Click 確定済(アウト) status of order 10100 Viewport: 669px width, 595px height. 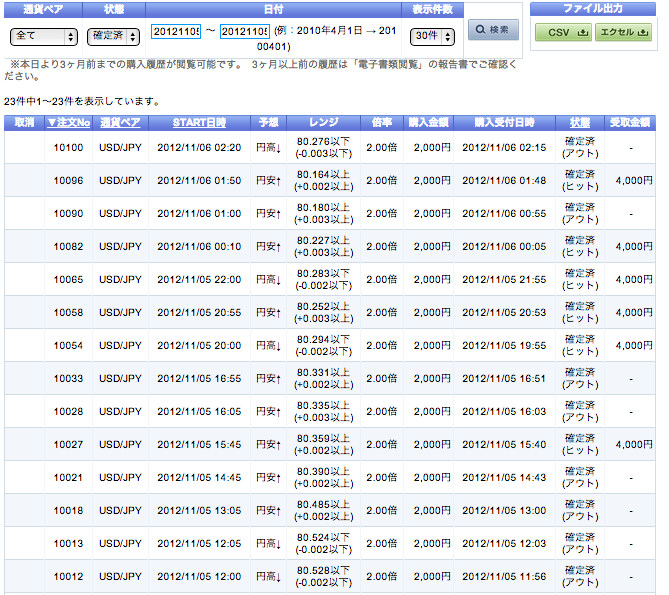pyautogui.click(x=580, y=148)
